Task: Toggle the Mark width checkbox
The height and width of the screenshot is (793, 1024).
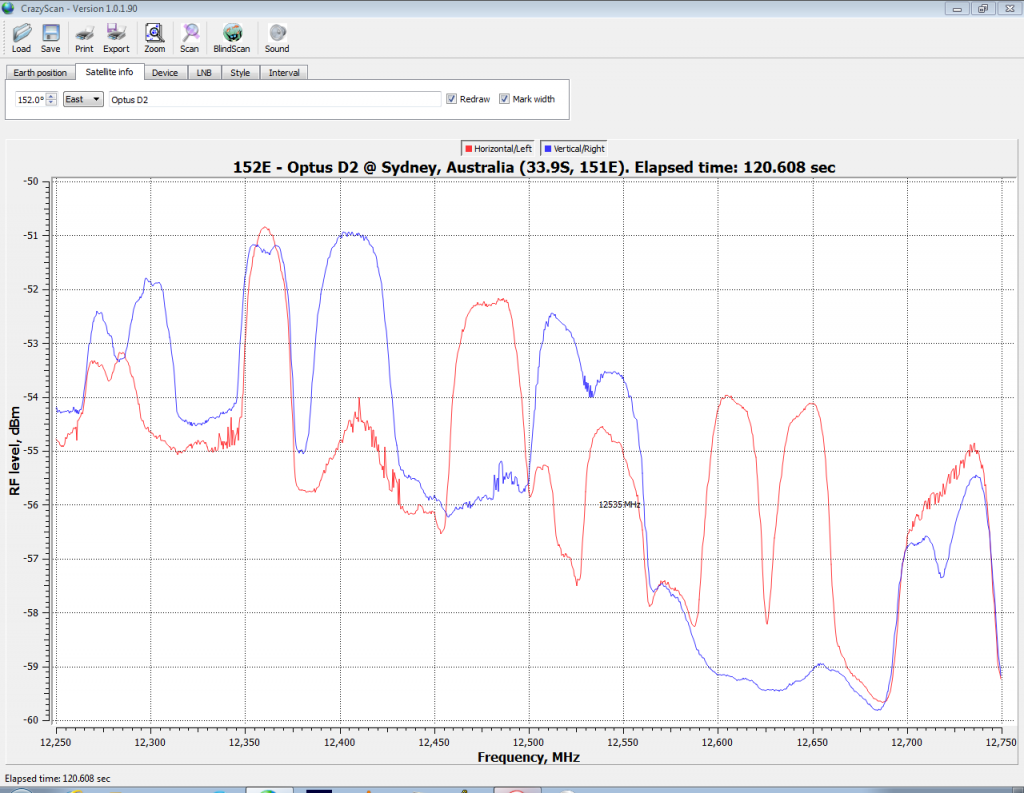Action: coord(504,99)
